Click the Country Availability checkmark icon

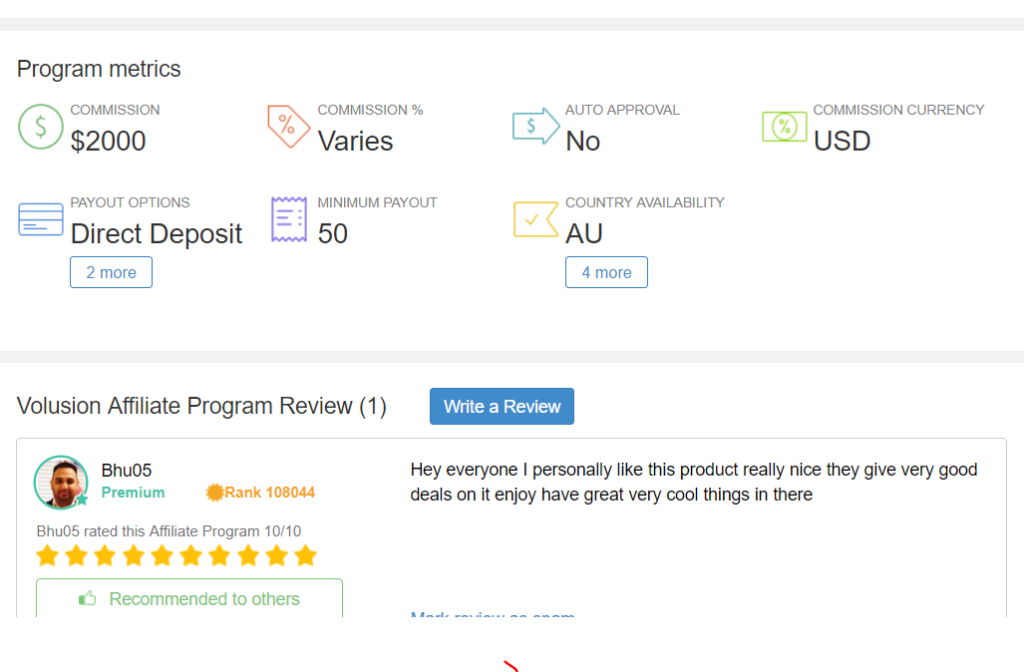click(x=536, y=219)
